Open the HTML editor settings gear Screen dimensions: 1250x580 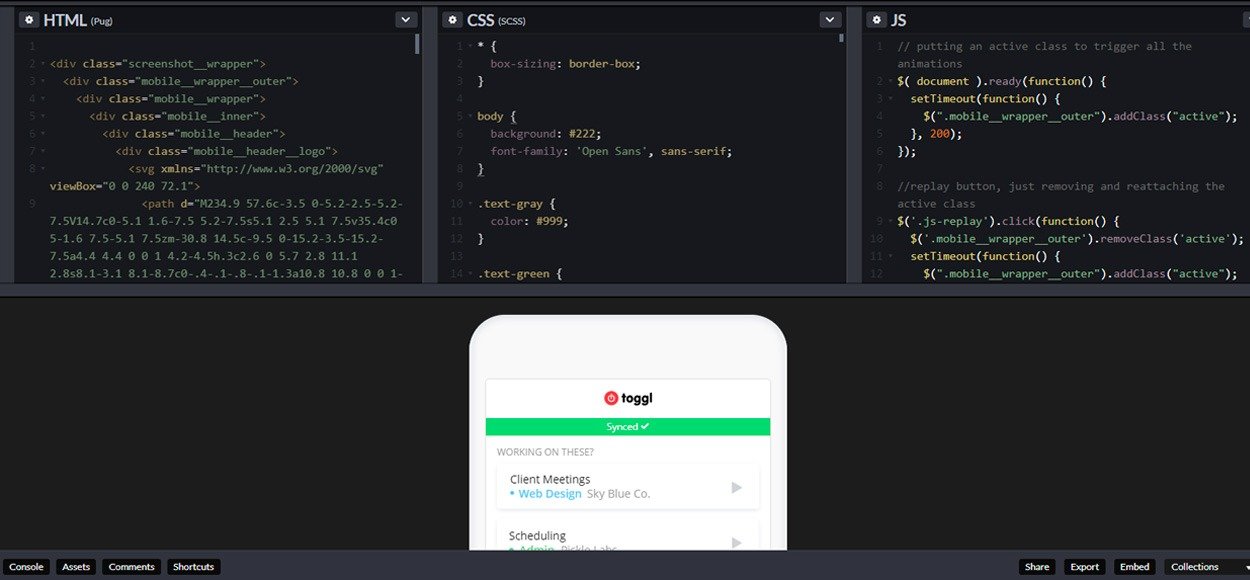[28, 20]
